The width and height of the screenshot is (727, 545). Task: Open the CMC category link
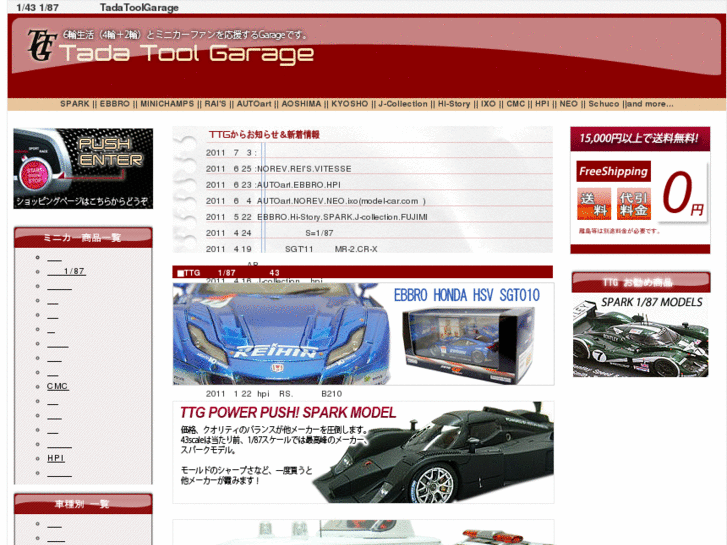[x=57, y=386]
